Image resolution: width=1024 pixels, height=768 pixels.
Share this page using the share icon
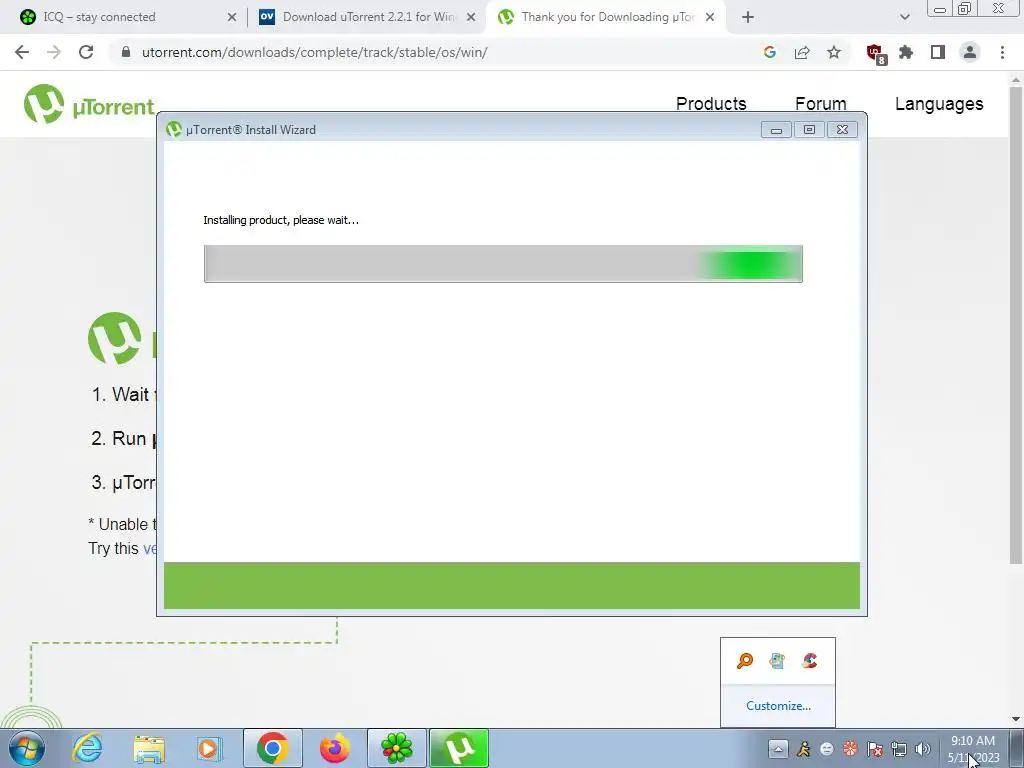(x=802, y=52)
